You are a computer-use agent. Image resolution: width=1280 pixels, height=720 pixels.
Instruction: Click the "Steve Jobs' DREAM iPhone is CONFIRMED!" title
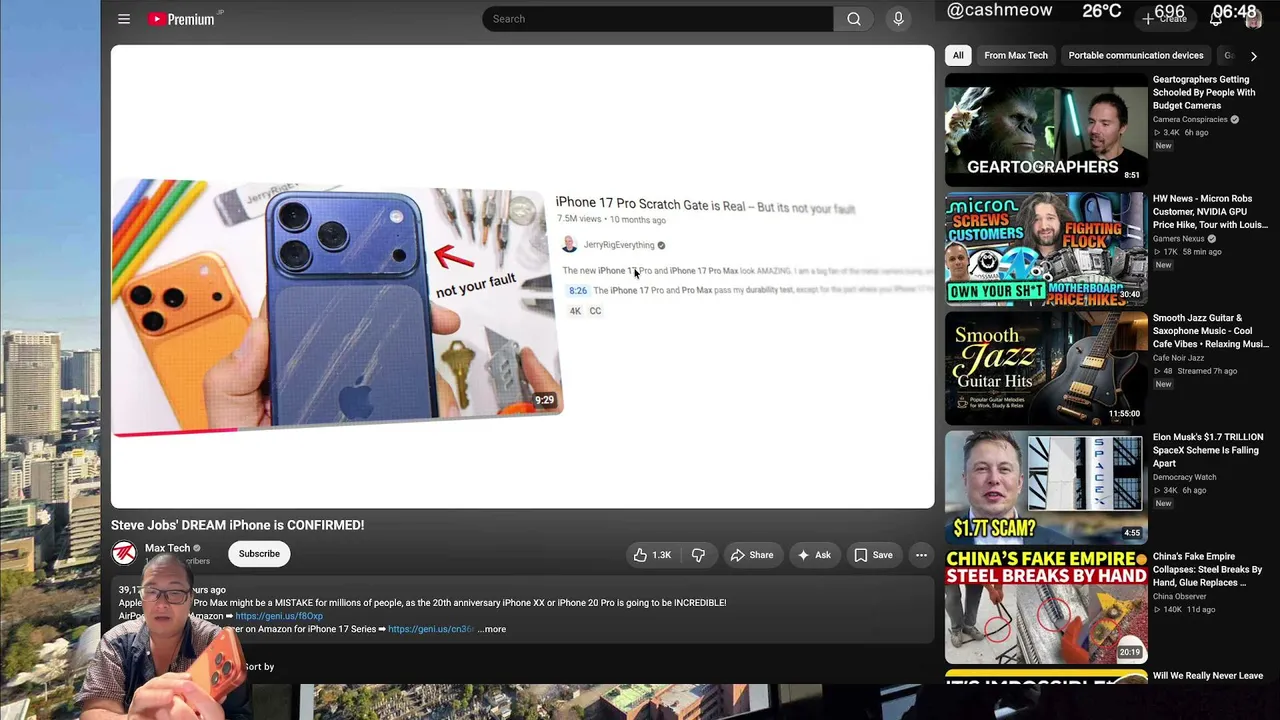(x=237, y=525)
